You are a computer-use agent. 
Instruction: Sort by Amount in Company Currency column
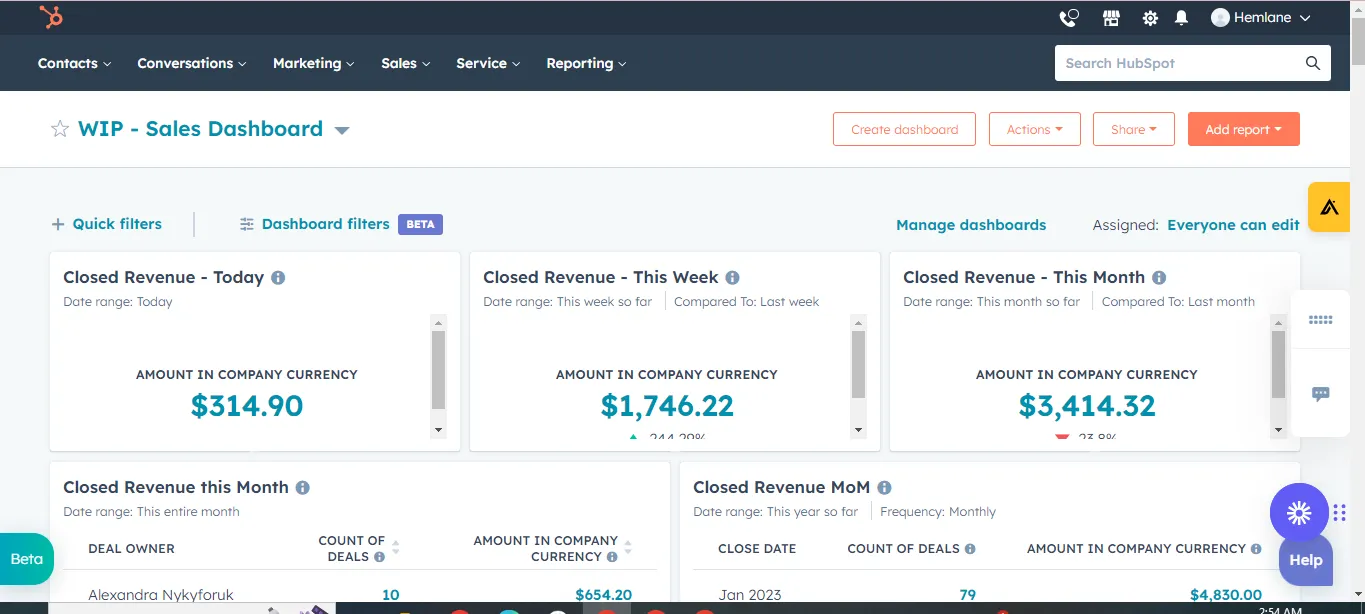point(628,548)
